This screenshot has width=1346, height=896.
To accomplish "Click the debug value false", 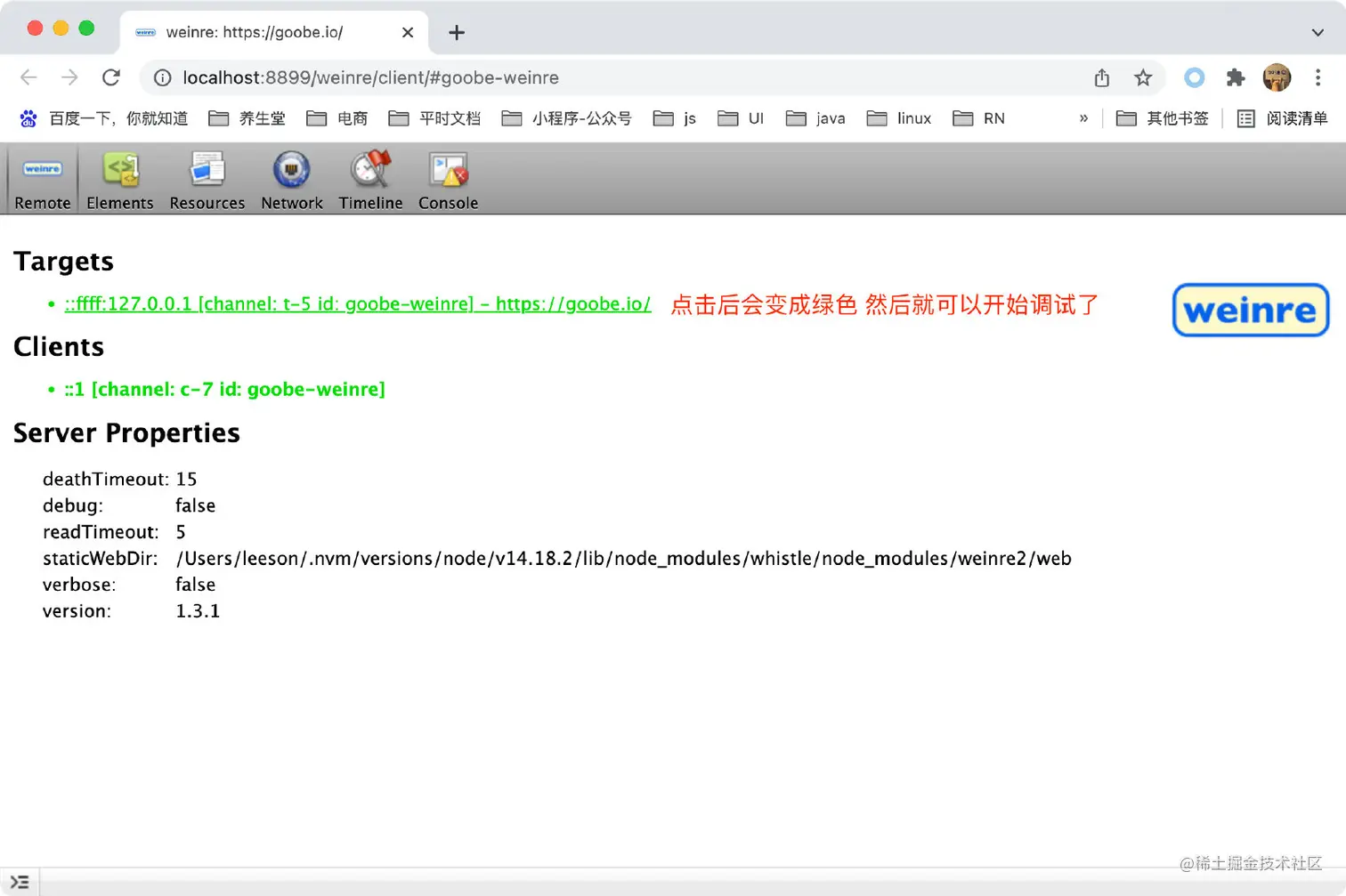I will (195, 505).
